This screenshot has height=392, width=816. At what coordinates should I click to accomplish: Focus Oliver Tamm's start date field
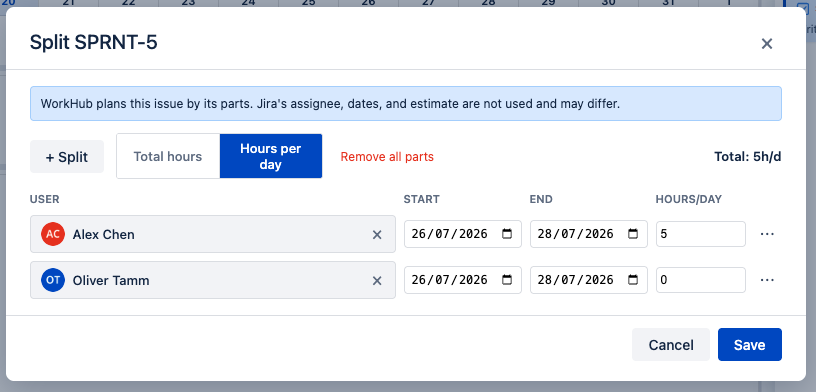click(463, 280)
